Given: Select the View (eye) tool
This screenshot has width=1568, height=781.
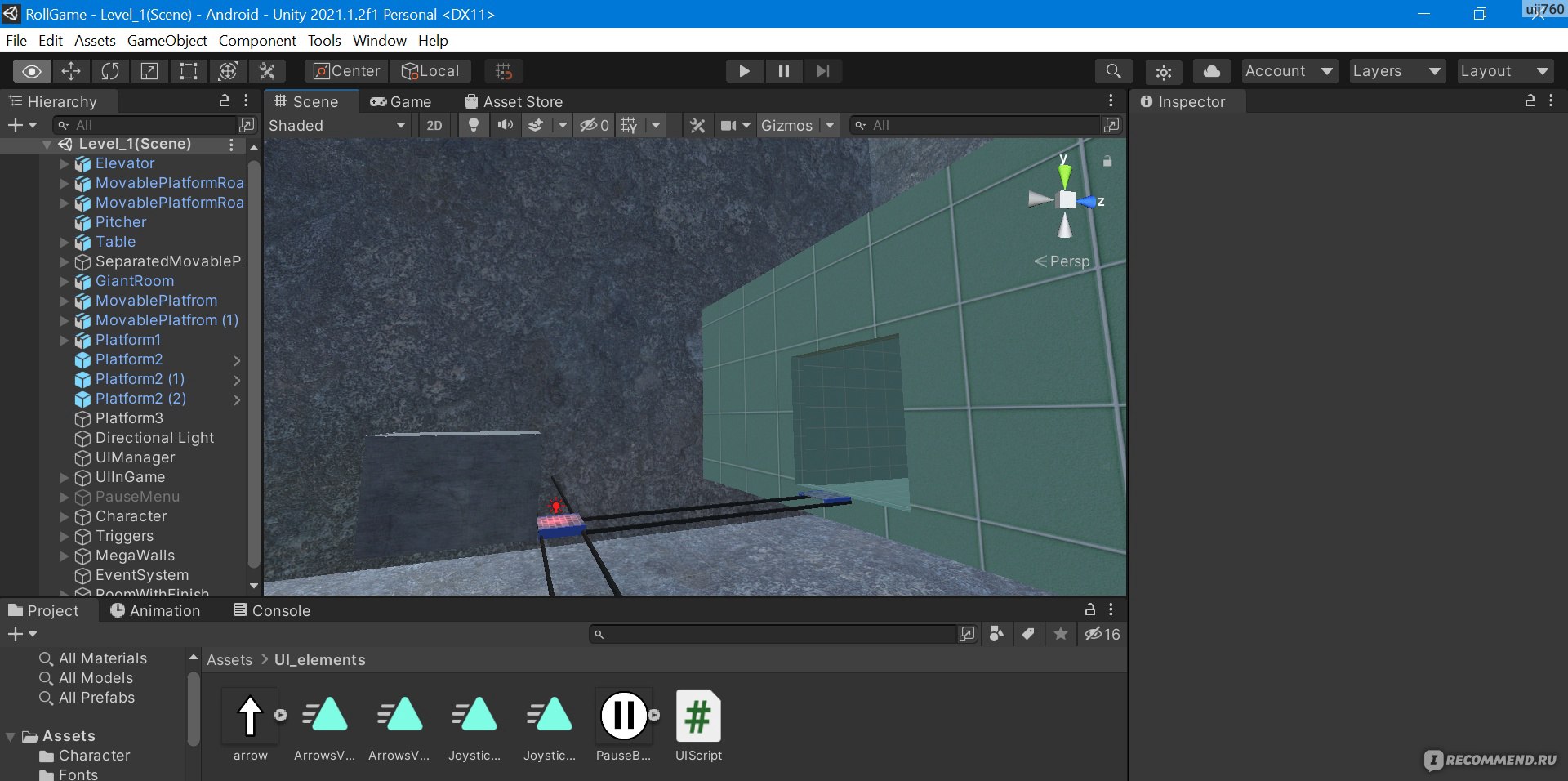Looking at the screenshot, I should pyautogui.click(x=32, y=71).
